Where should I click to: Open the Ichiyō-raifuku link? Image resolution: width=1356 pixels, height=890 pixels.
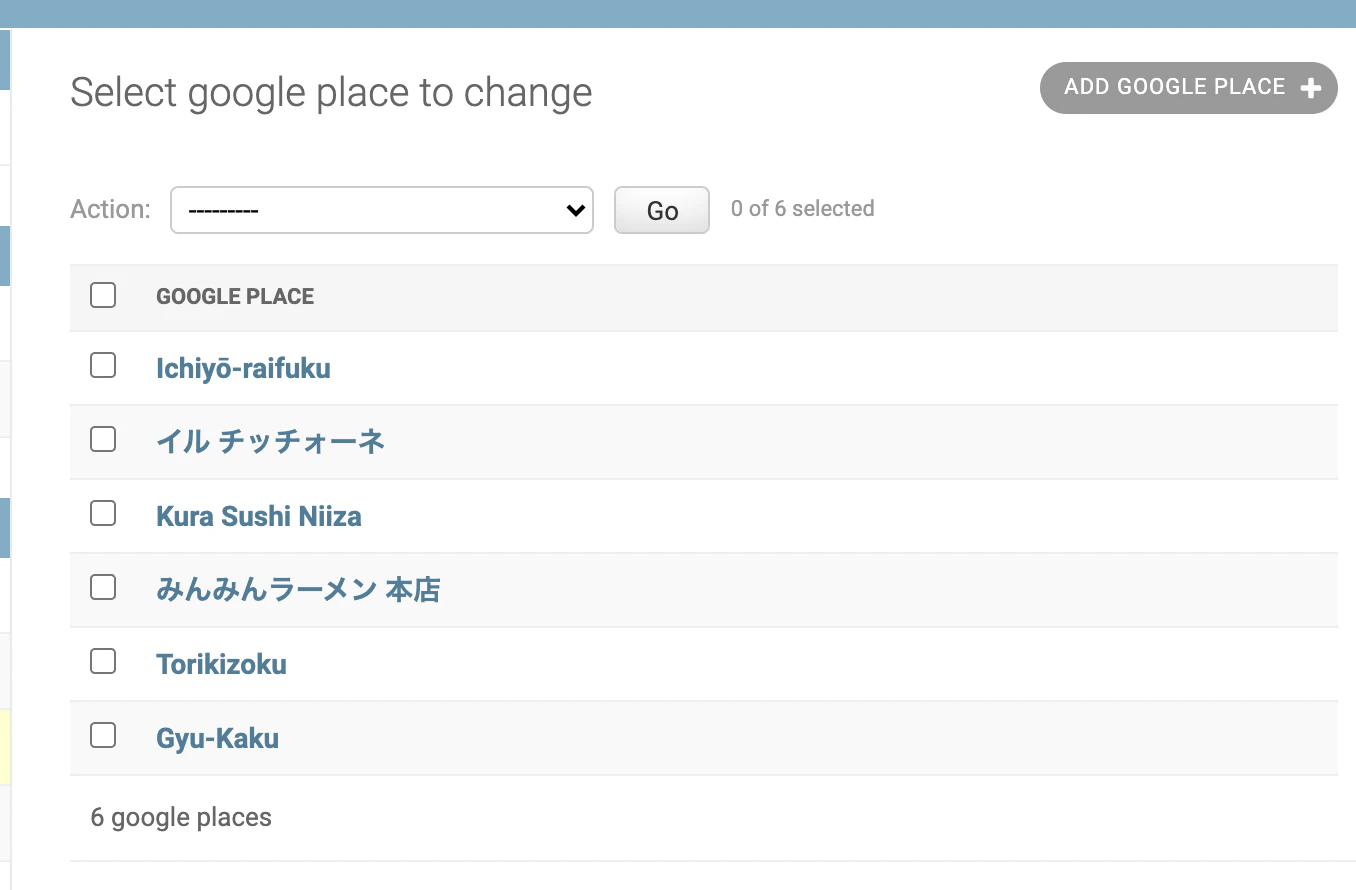click(243, 368)
